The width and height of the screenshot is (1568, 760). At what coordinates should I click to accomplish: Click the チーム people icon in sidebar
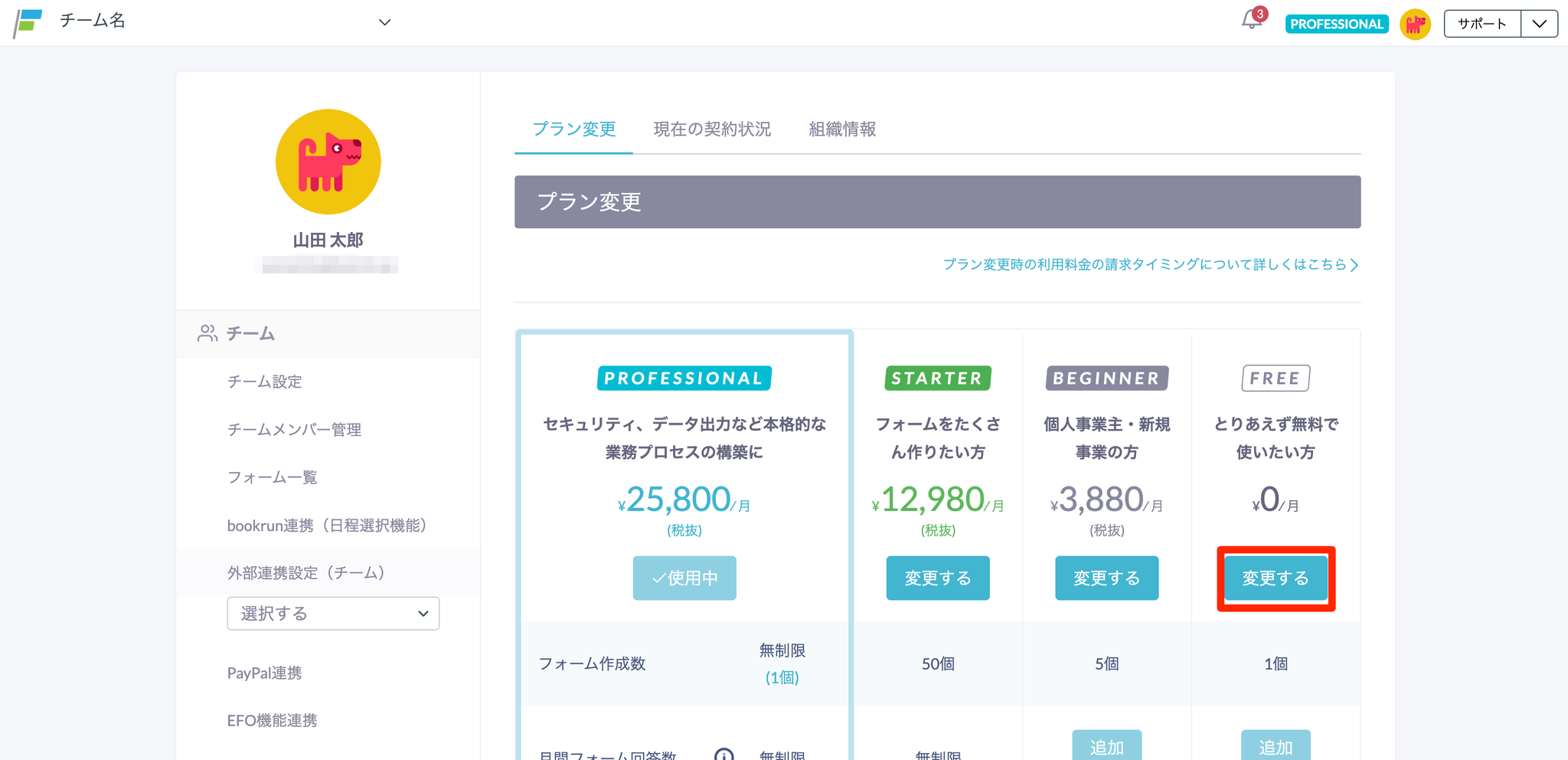pos(207,333)
